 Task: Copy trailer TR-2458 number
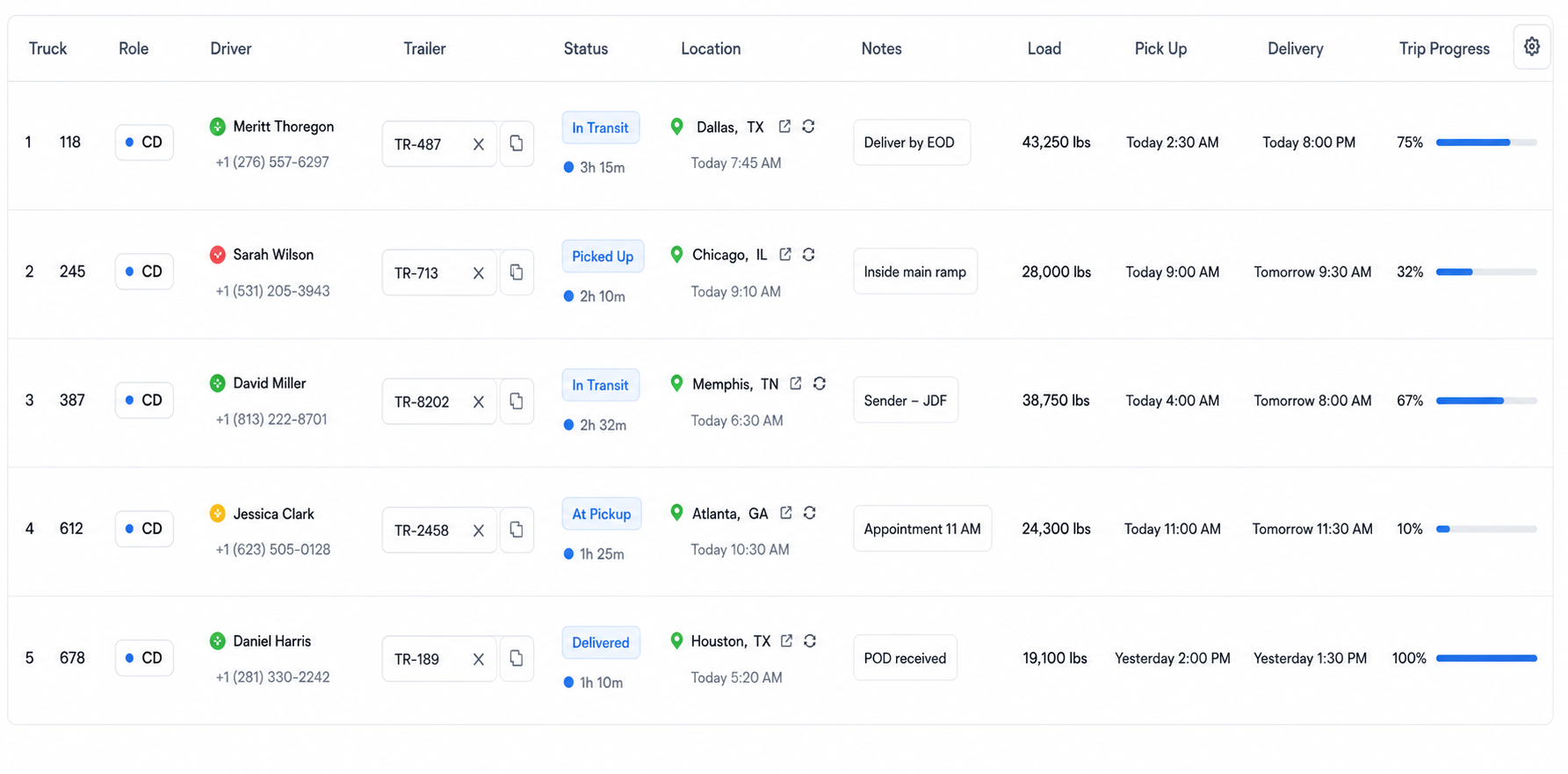click(x=517, y=530)
